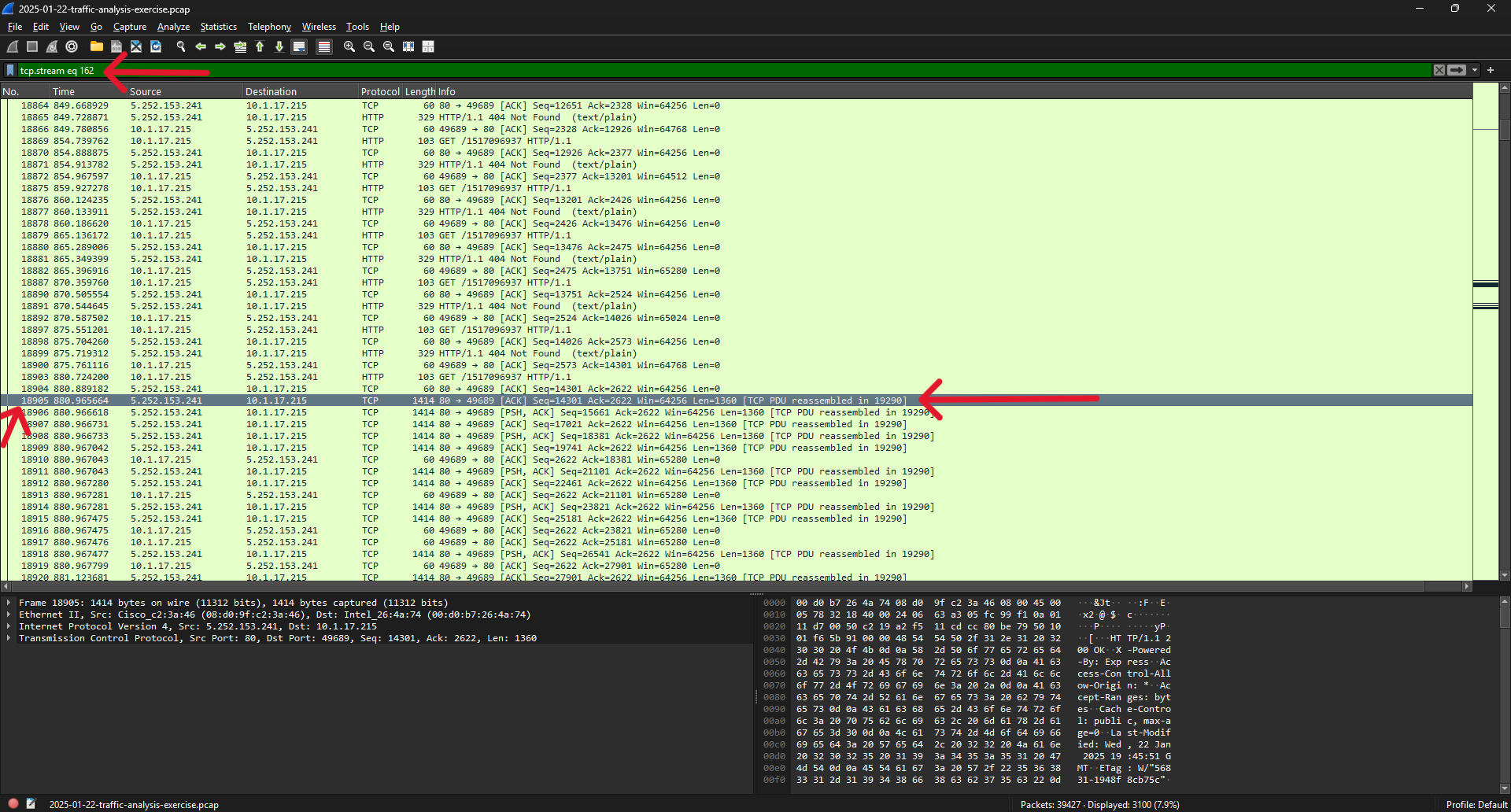Toggle packet colorization rules button
1511x812 pixels.
(x=323, y=47)
